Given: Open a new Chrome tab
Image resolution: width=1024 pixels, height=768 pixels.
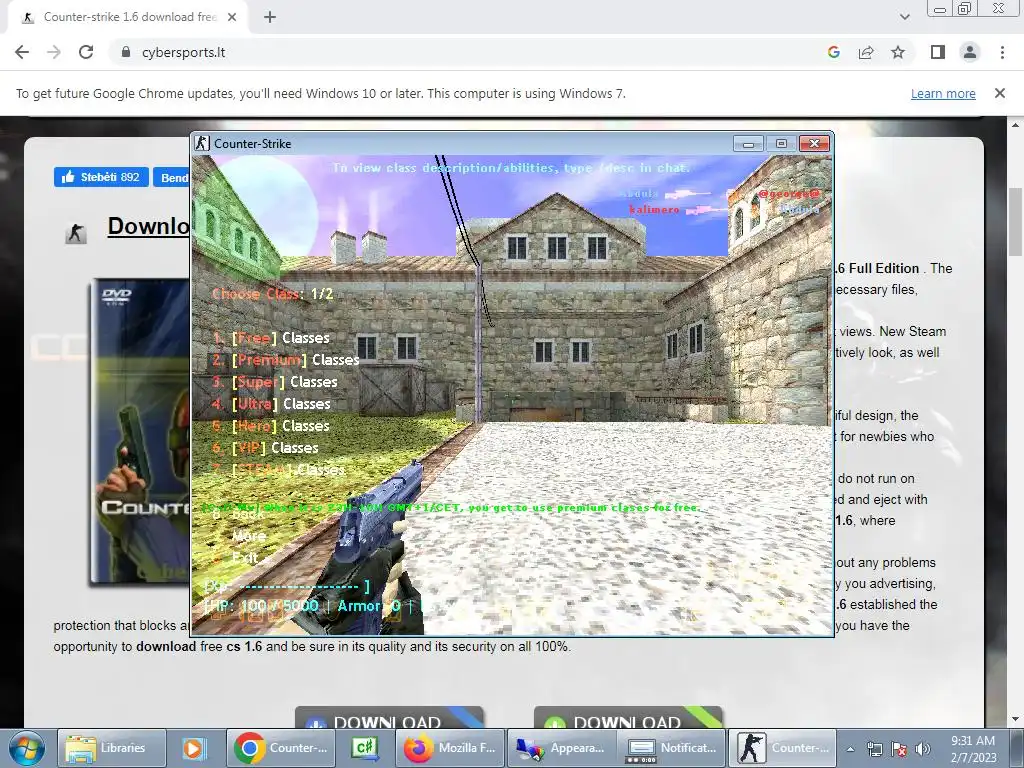Looking at the screenshot, I should click(x=270, y=17).
